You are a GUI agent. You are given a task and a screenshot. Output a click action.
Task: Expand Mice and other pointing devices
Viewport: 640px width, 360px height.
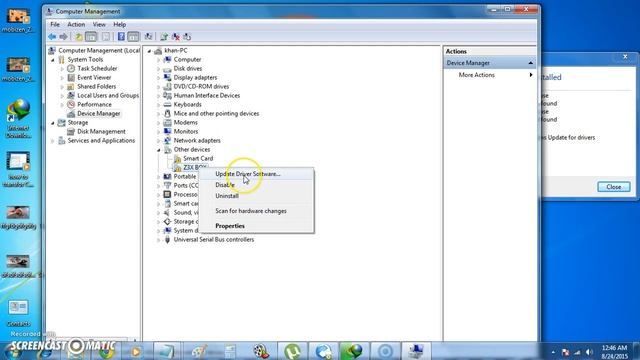[158, 113]
